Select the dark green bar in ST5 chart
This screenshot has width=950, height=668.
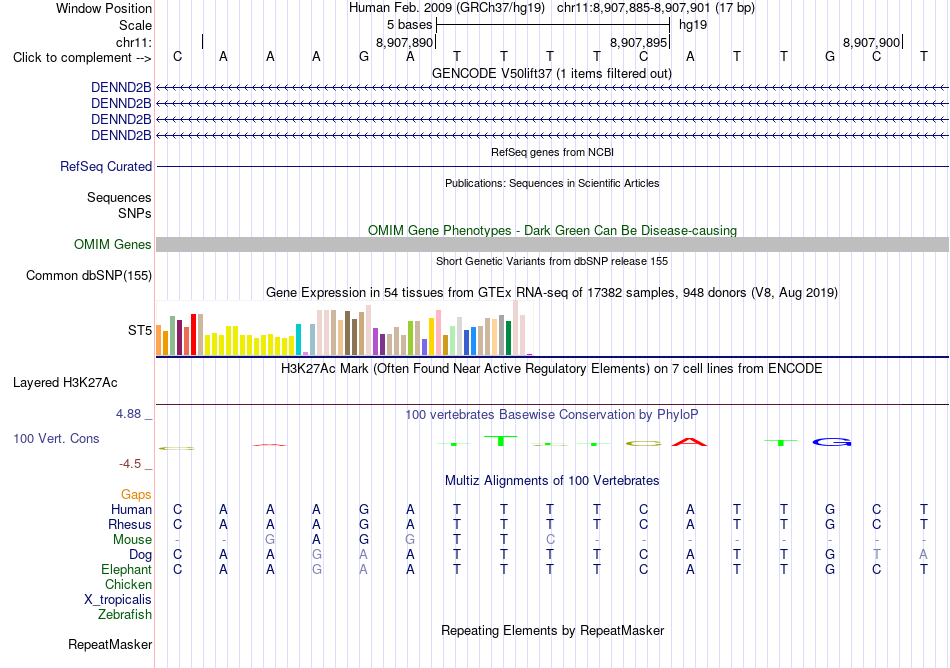(508, 338)
